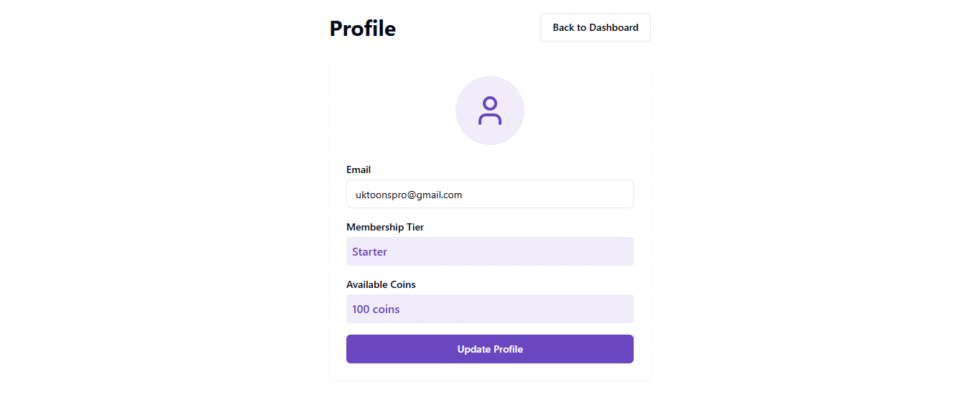The height and width of the screenshot is (405, 980).
Task: Click the 100 coins balance field
Action: 489,309
